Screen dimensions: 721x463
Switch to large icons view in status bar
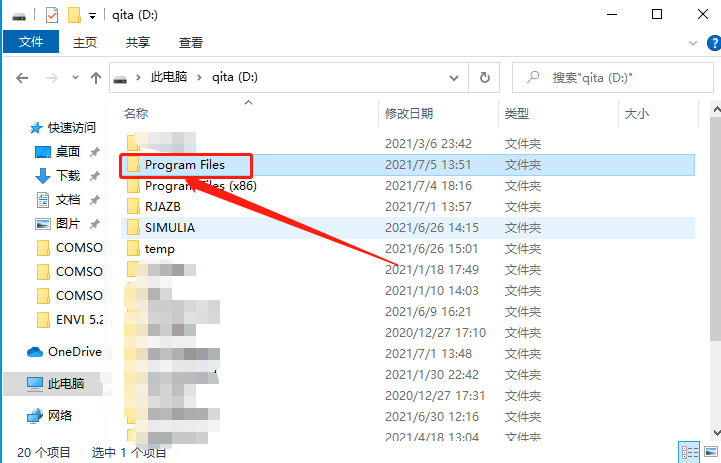(x=711, y=452)
